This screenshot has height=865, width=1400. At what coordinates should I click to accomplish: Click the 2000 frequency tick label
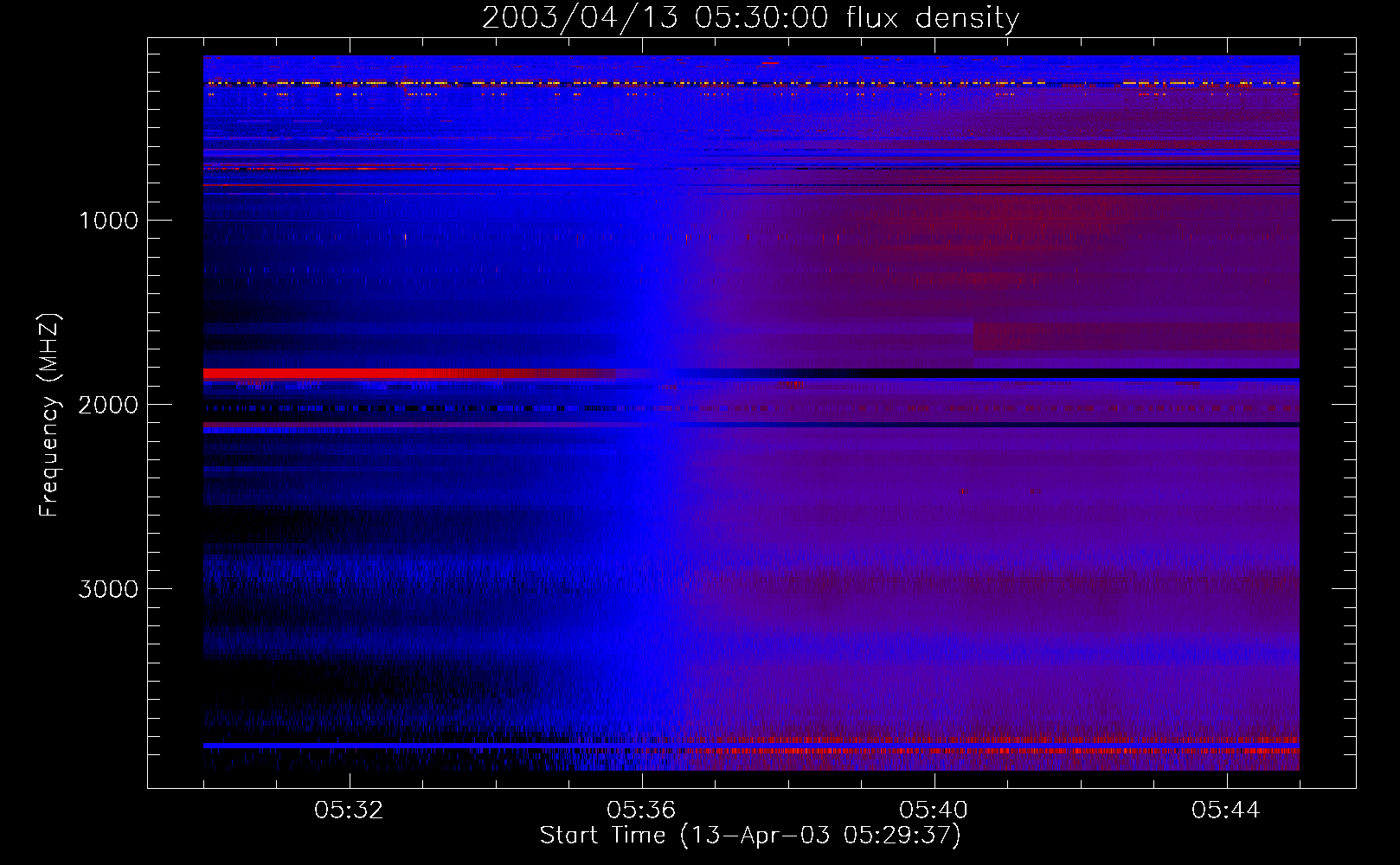[108, 405]
